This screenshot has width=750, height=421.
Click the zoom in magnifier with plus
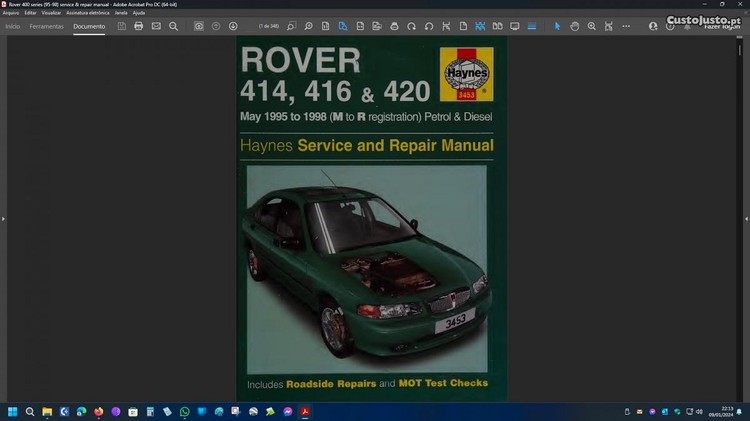pyautogui.click(x=592, y=26)
